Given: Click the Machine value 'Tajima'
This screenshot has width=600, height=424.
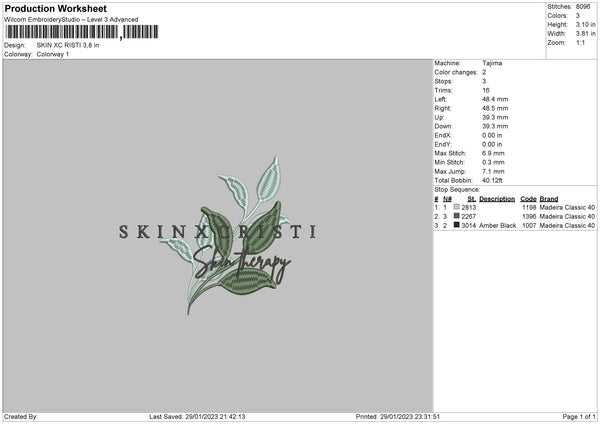Looking at the screenshot, I should coord(492,63).
